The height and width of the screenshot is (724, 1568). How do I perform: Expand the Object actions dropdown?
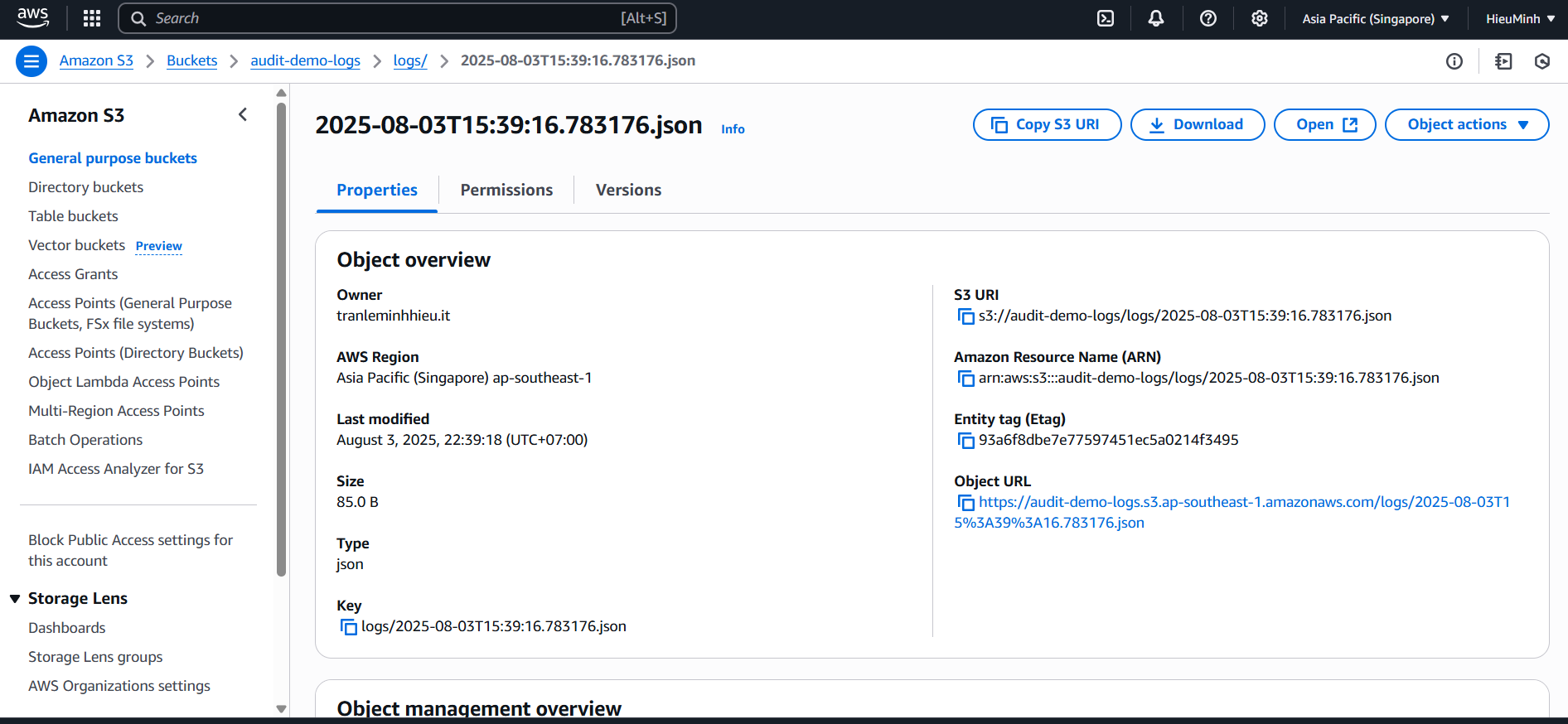1467,124
